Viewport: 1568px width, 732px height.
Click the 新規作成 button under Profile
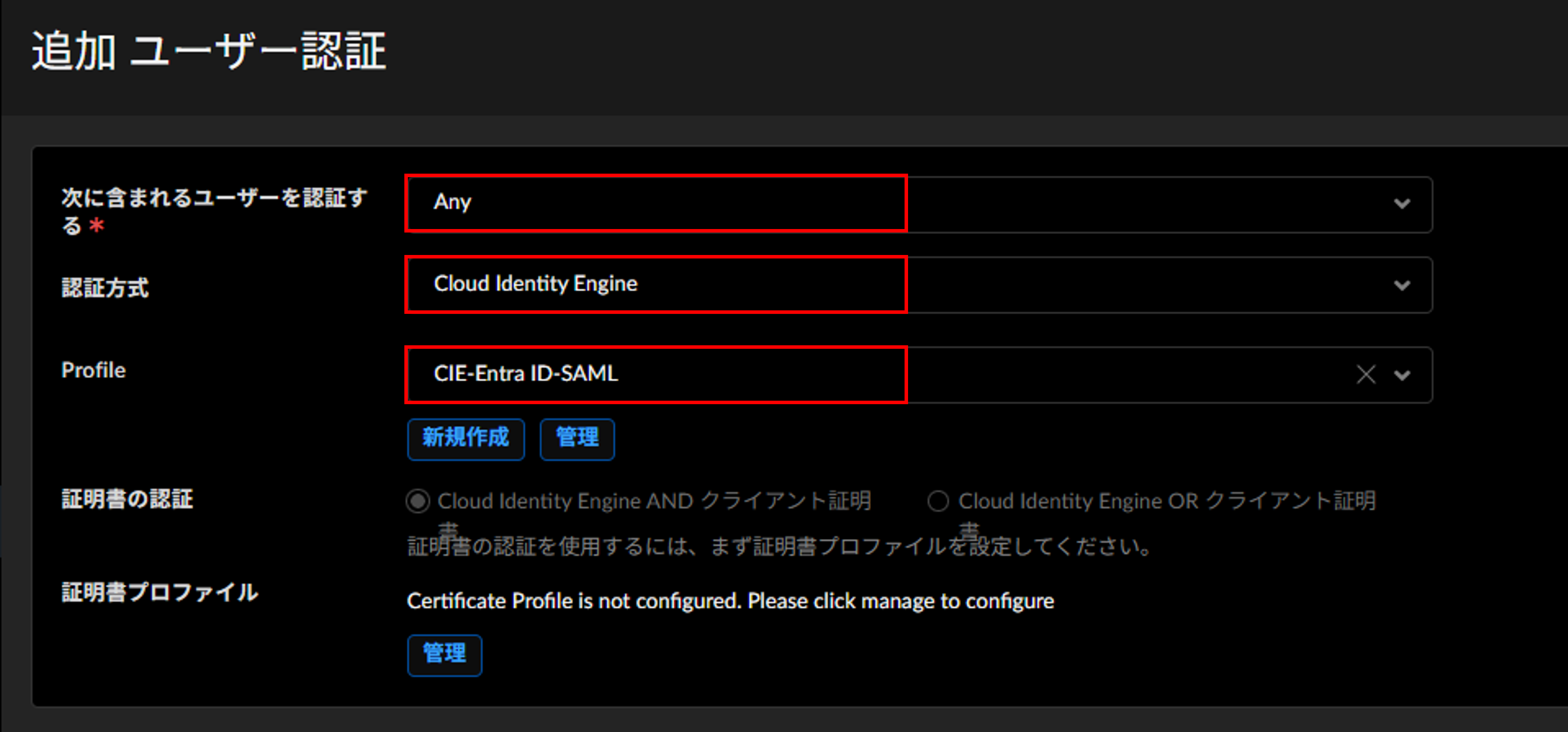pyautogui.click(x=466, y=439)
